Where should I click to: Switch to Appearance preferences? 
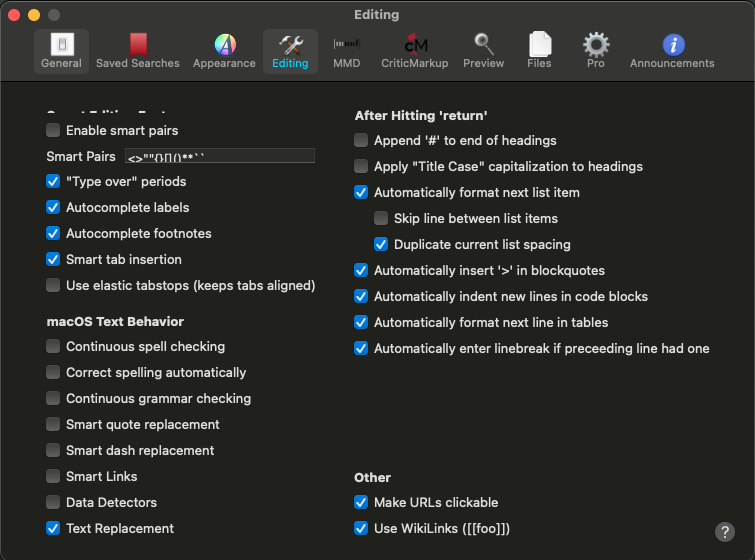tap(224, 51)
